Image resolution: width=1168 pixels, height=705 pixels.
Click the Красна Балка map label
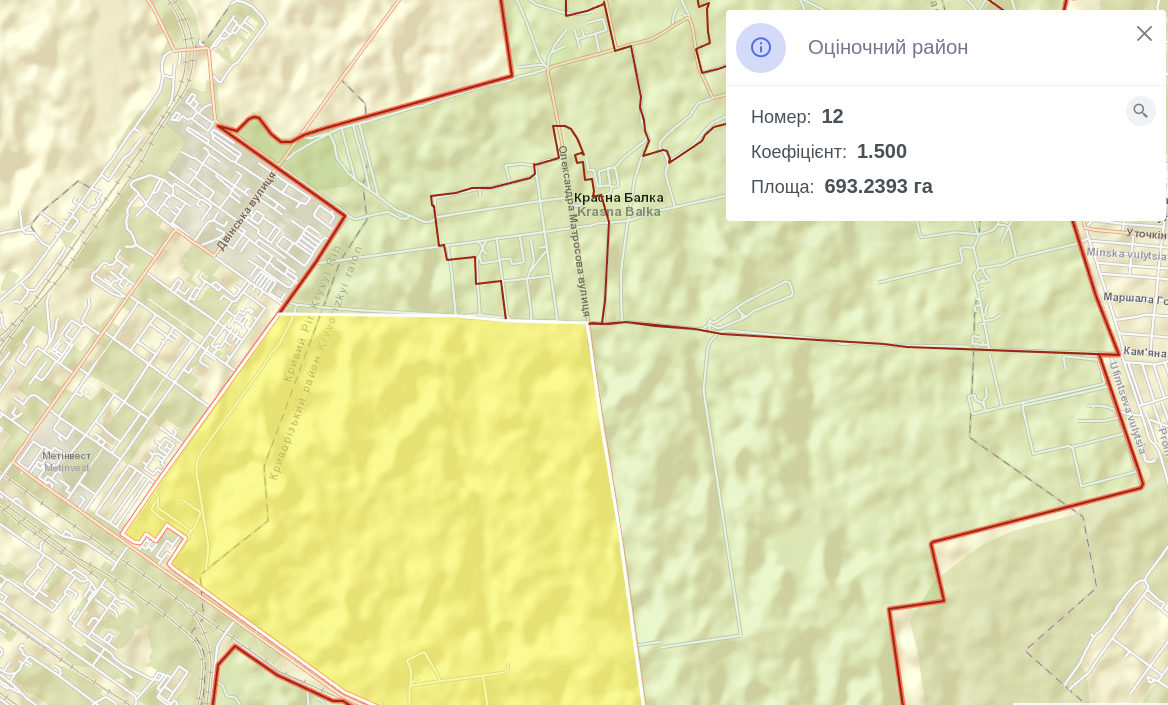(618, 198)
